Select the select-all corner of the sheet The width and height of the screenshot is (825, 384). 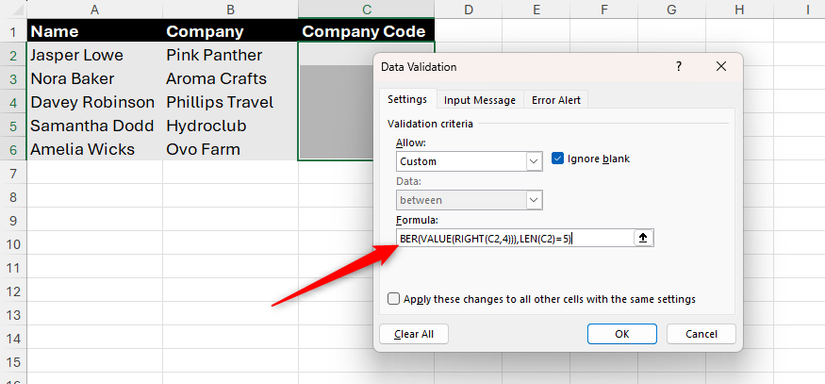pos(13,8)
